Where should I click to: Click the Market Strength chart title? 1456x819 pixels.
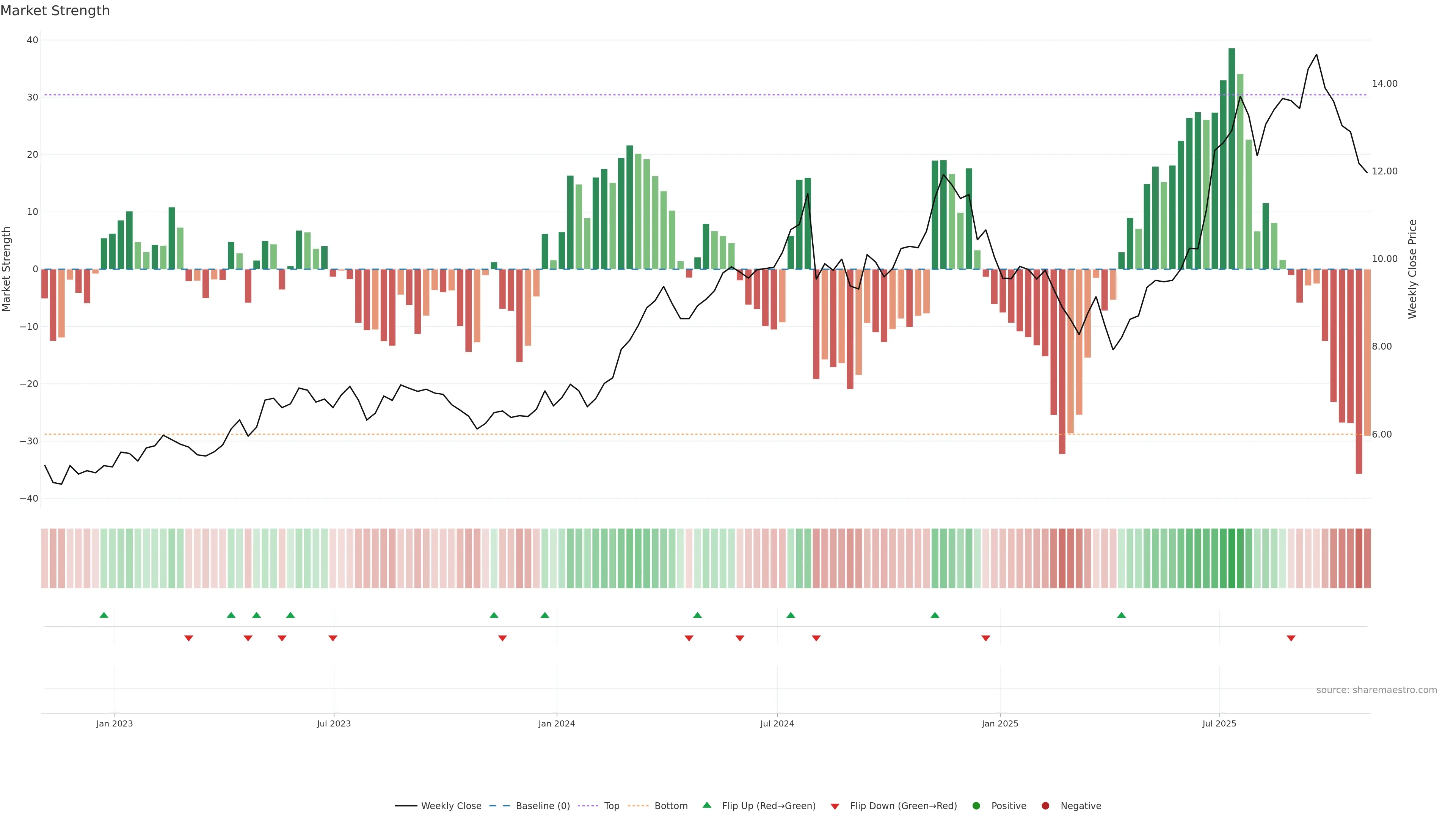coord(55,11)
